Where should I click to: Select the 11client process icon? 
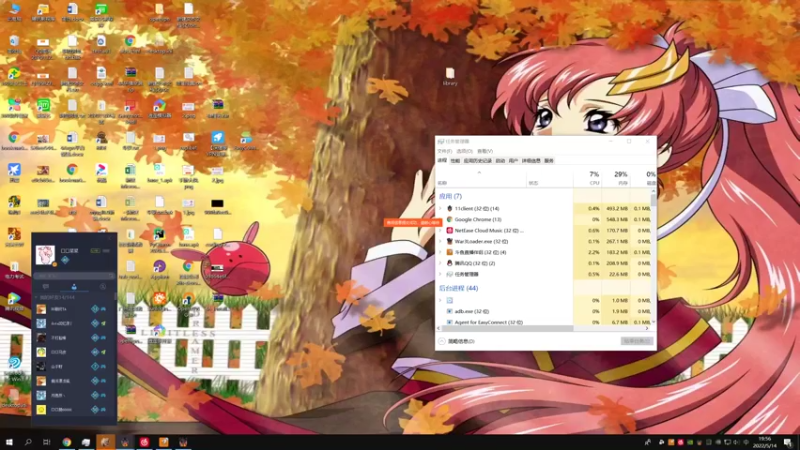click(449, 208)
